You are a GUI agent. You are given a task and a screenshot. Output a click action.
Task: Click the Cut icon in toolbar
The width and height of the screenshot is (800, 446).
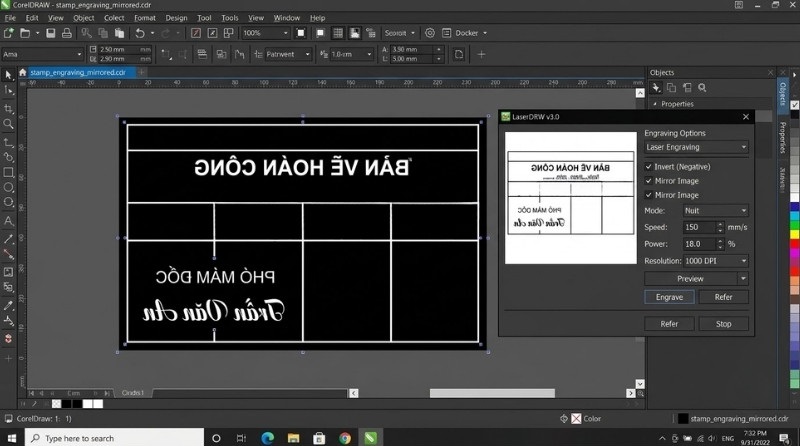tap(87, 33)
